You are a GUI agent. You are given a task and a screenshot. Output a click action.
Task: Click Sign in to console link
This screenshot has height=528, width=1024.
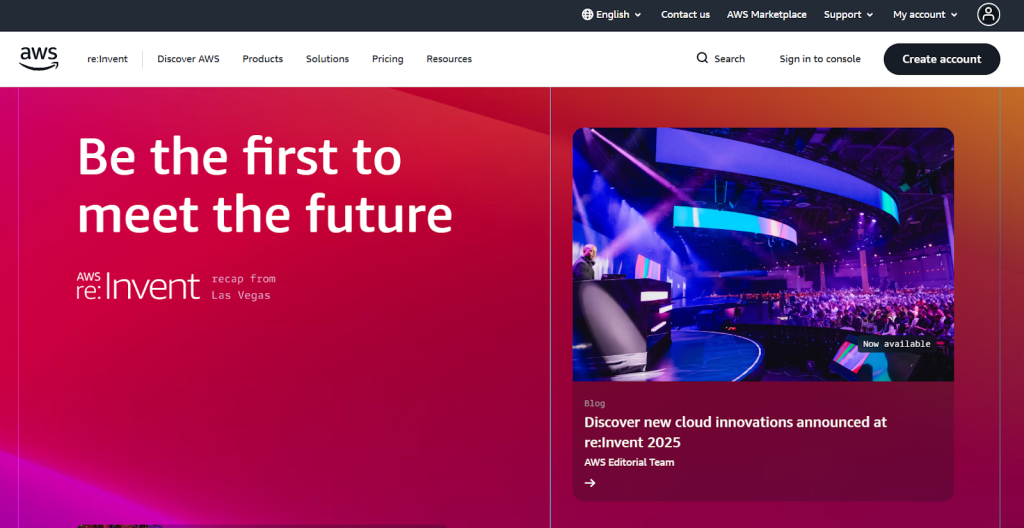(x=820, y=59)
